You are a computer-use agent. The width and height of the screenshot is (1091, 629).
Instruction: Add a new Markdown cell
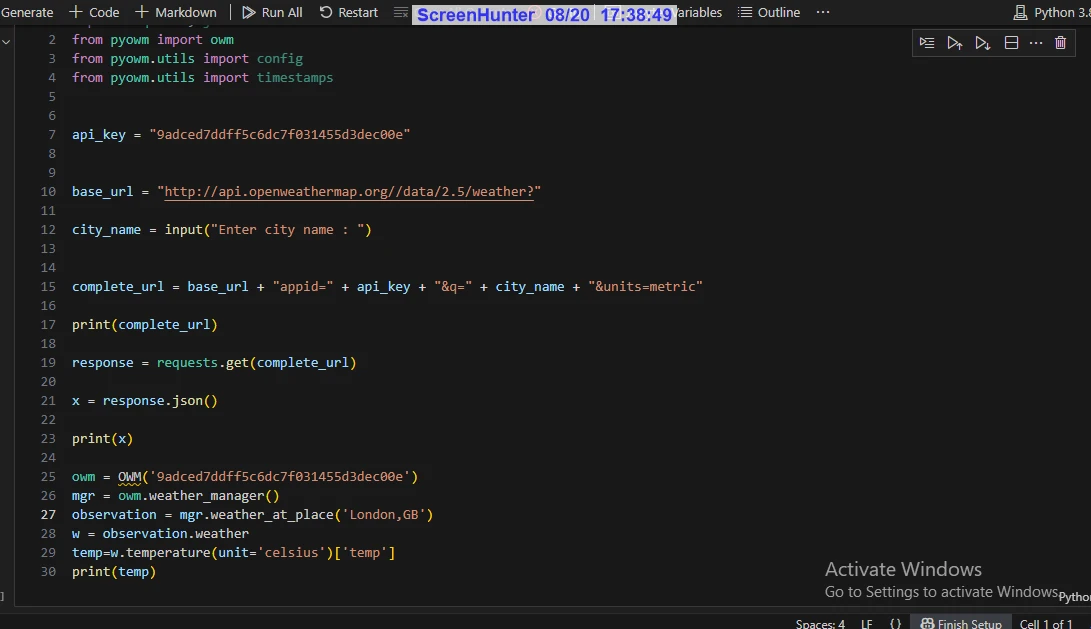click(x=176, y=12)
